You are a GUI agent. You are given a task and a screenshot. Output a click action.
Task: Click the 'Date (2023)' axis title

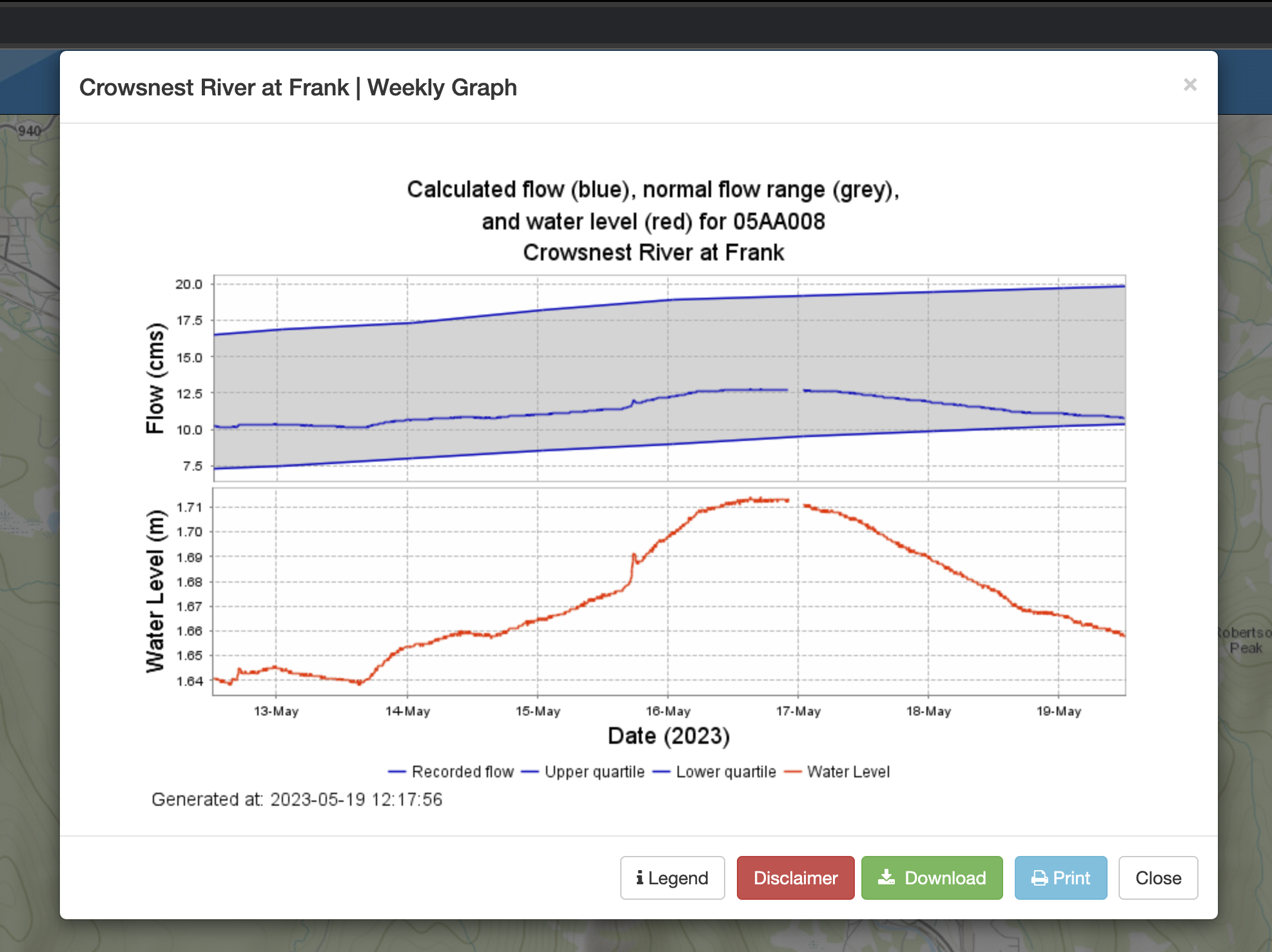click(x=669, y=735)
